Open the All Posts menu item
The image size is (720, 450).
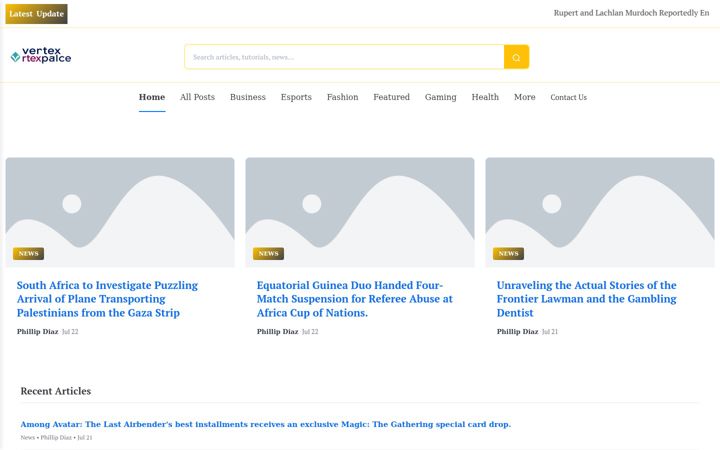[197, 97]
